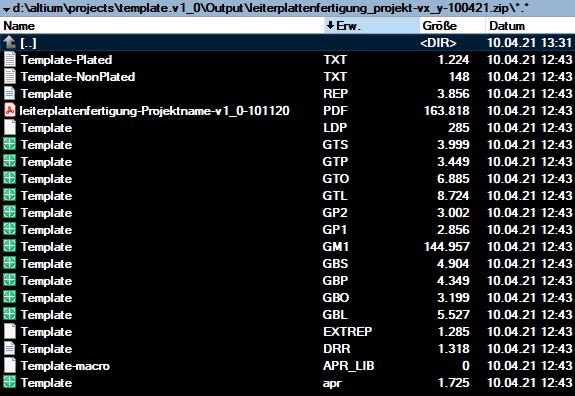Select the apr extension cell
The height and width of the screenshot is (396, 575).
[332, 383]
